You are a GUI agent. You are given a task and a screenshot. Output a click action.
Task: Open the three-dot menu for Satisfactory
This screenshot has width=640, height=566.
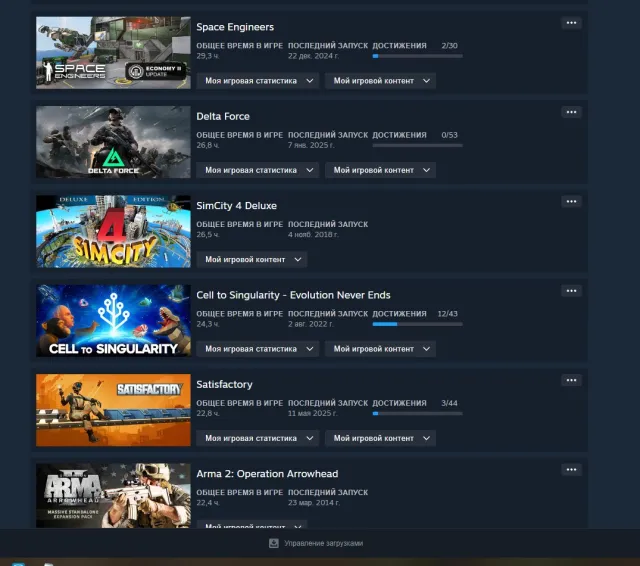(x=571, y=380)
